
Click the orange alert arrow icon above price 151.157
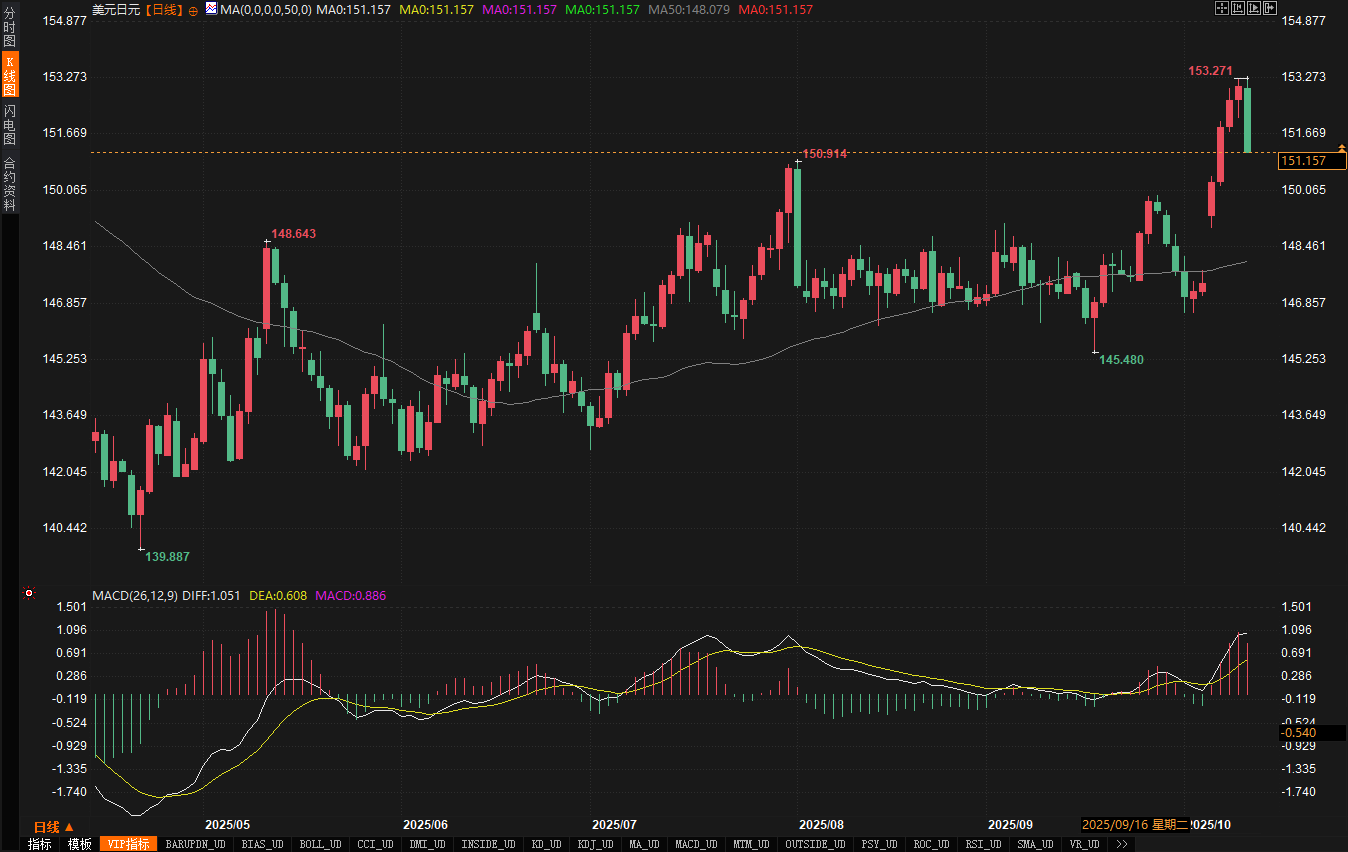coord(1342,148)
